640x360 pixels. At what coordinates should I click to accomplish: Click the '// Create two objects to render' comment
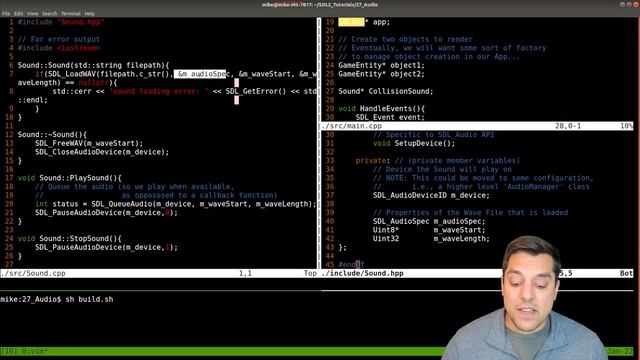405,40
